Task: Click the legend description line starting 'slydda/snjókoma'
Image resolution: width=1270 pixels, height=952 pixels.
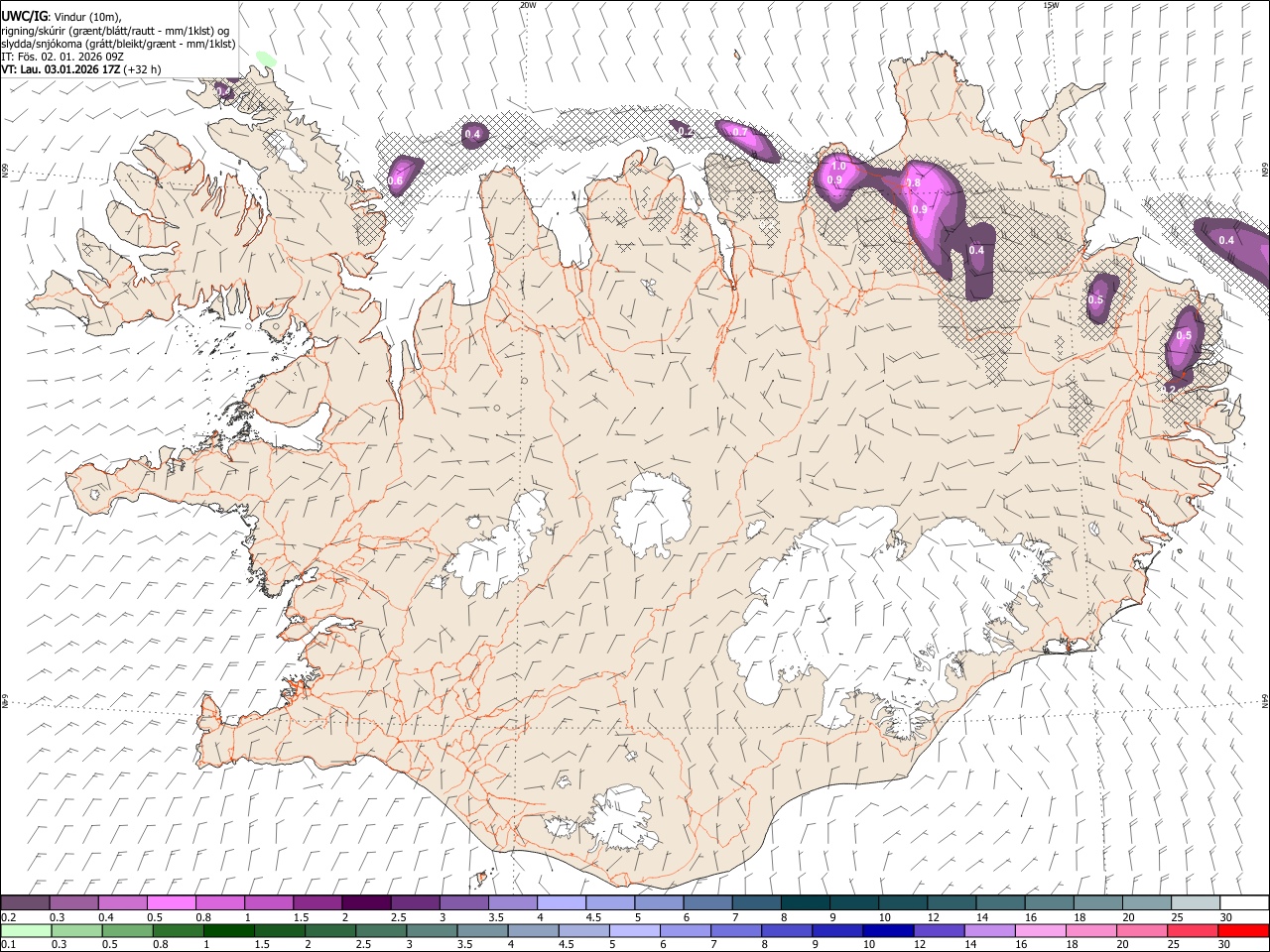Action: (x=118, y=44)
